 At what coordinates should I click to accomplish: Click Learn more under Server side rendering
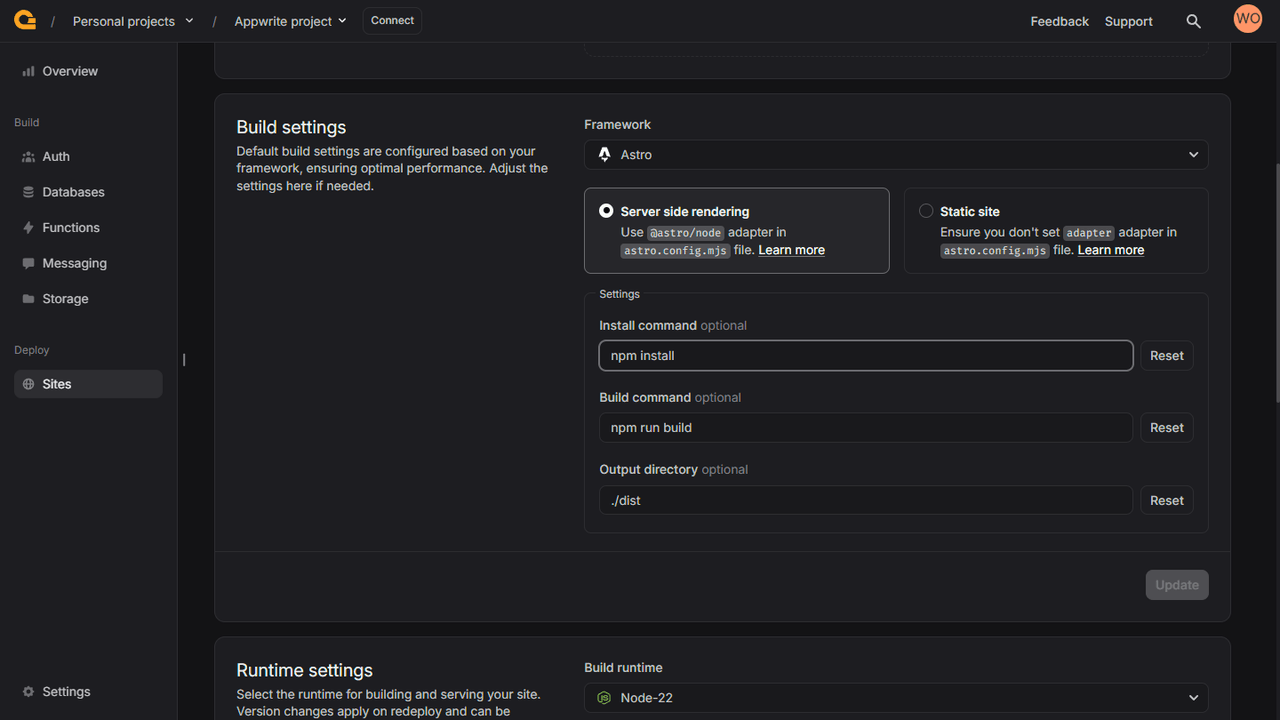791,249
